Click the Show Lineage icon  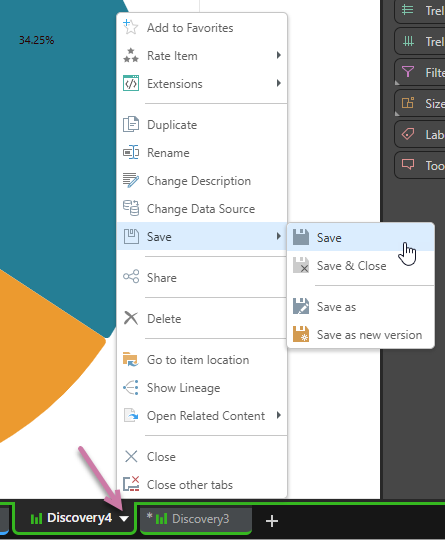point(131,387)
